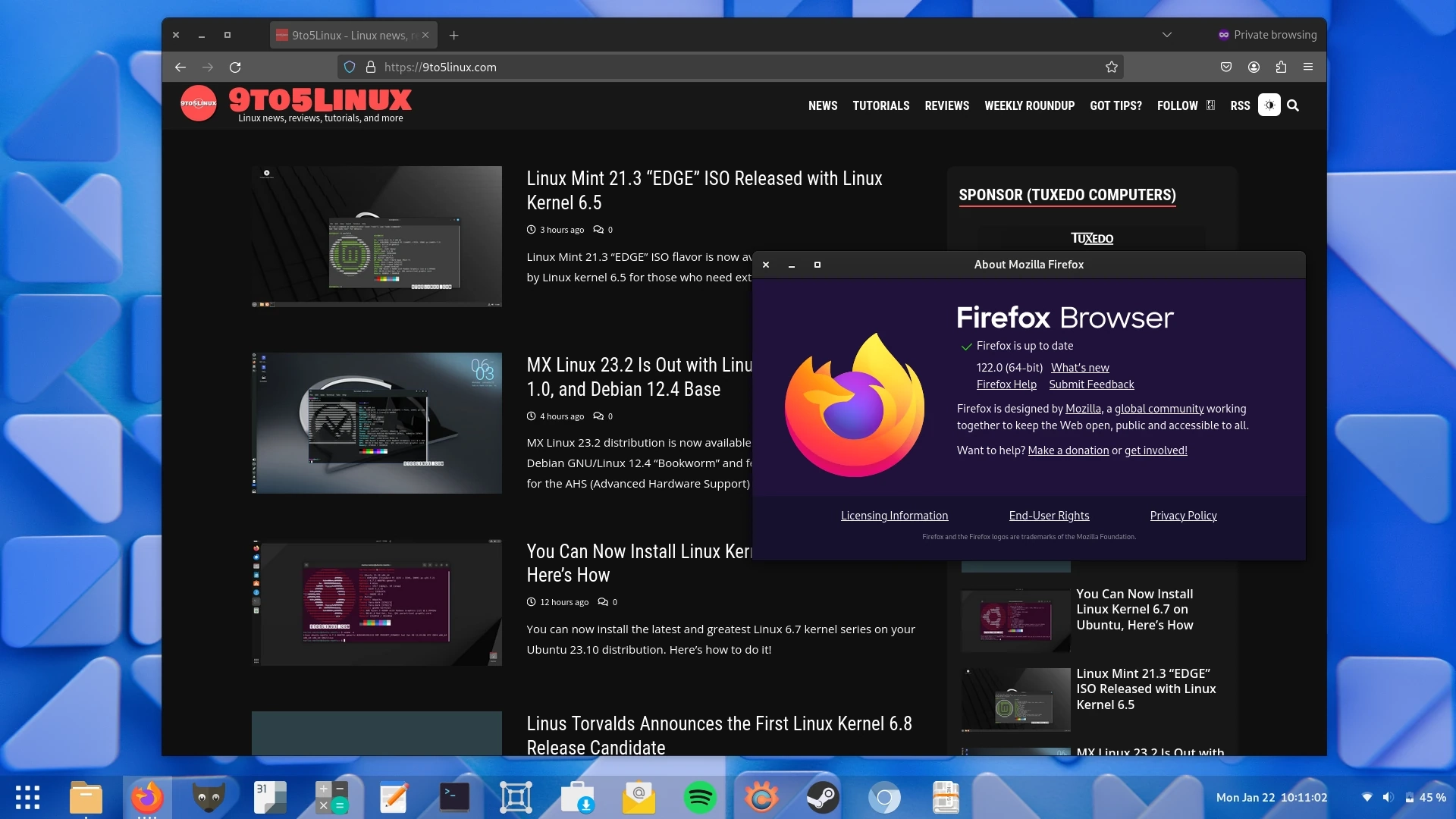
Task: Click the Linux Mint 21.3 article thumbnail
Action: click(376, 236)
